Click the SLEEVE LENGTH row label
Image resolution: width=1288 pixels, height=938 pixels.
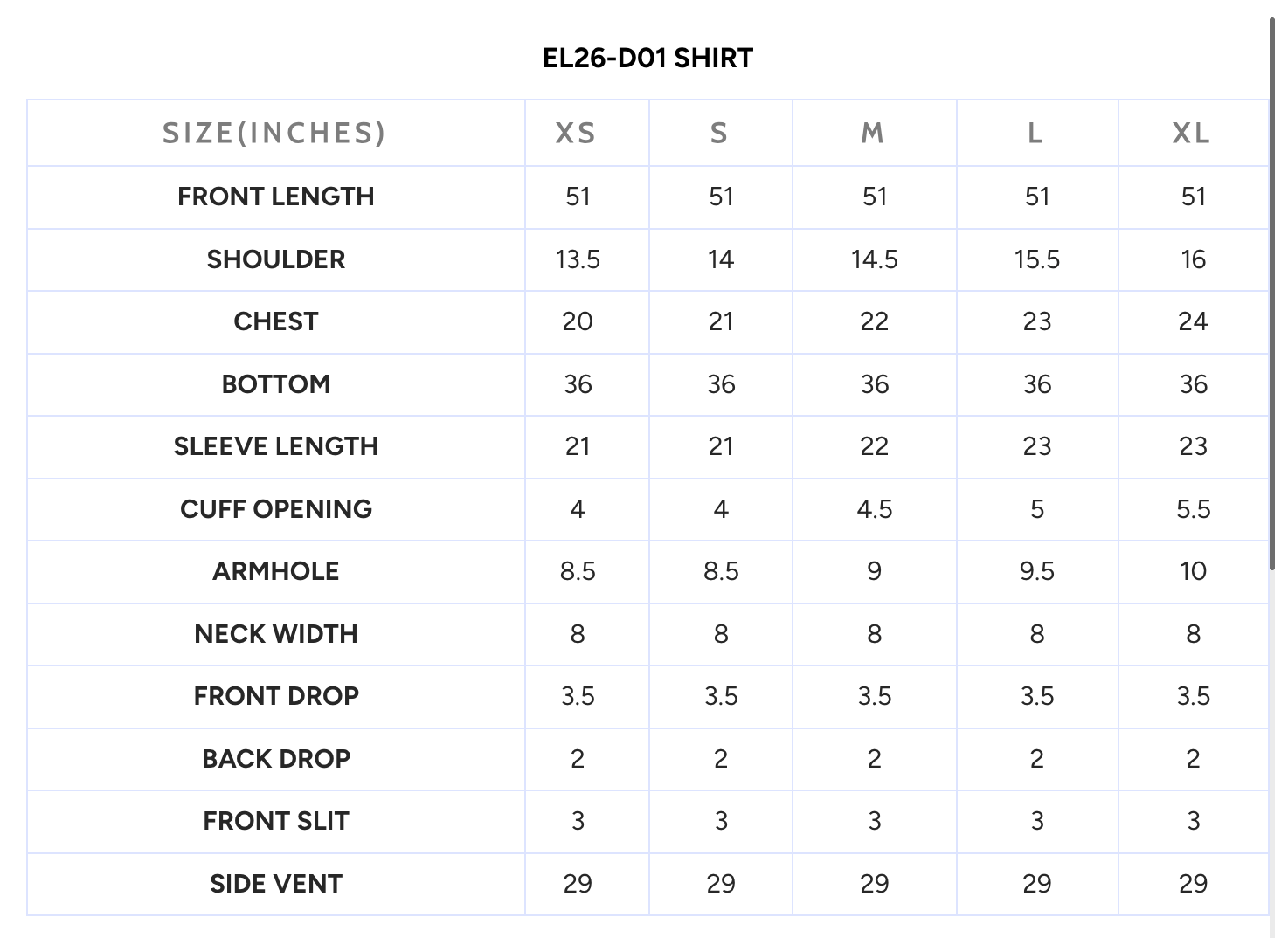click(275, 446)
